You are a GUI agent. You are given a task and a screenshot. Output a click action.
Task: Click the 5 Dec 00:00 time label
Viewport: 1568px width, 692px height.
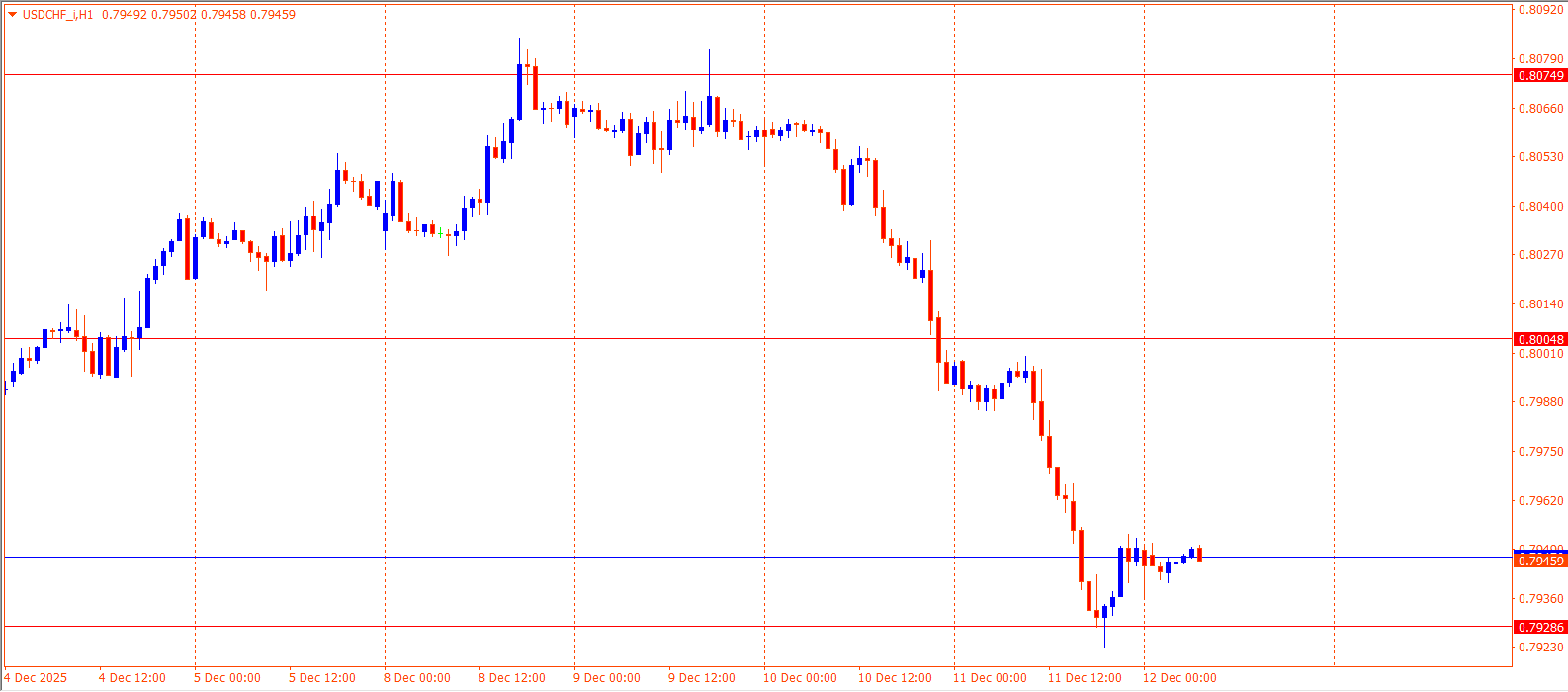[x=227, y=678]
